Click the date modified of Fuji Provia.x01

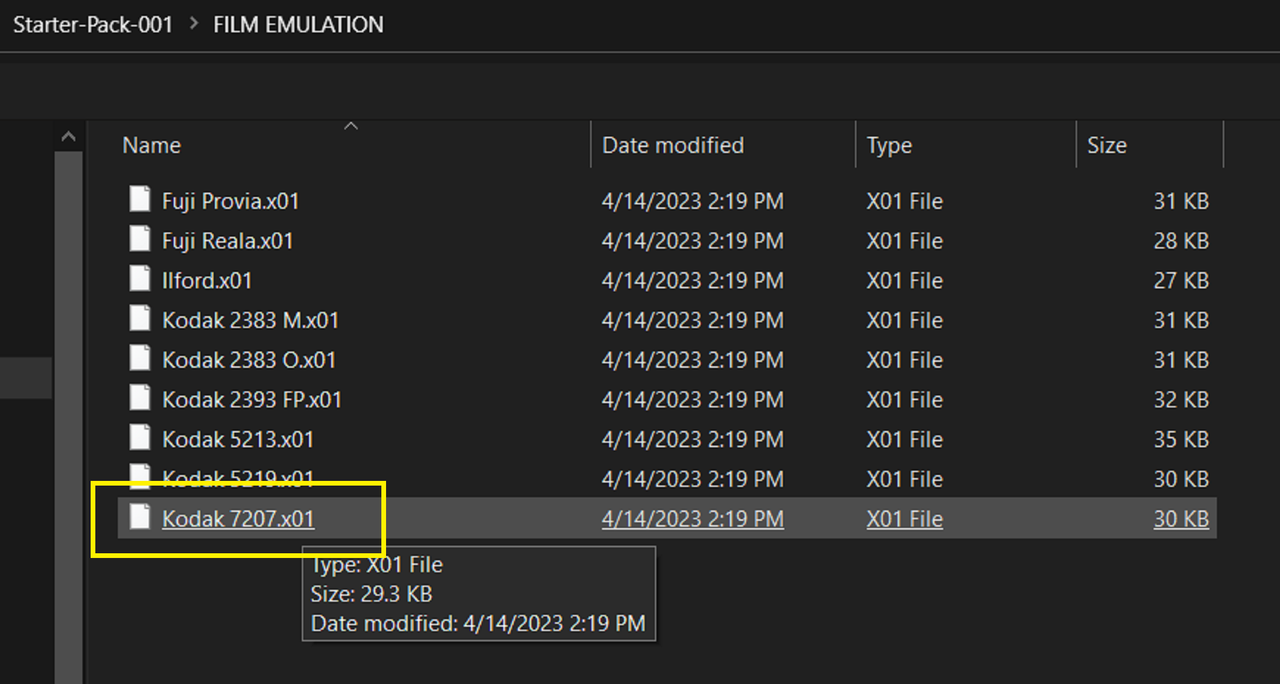[x=692, y=201]
